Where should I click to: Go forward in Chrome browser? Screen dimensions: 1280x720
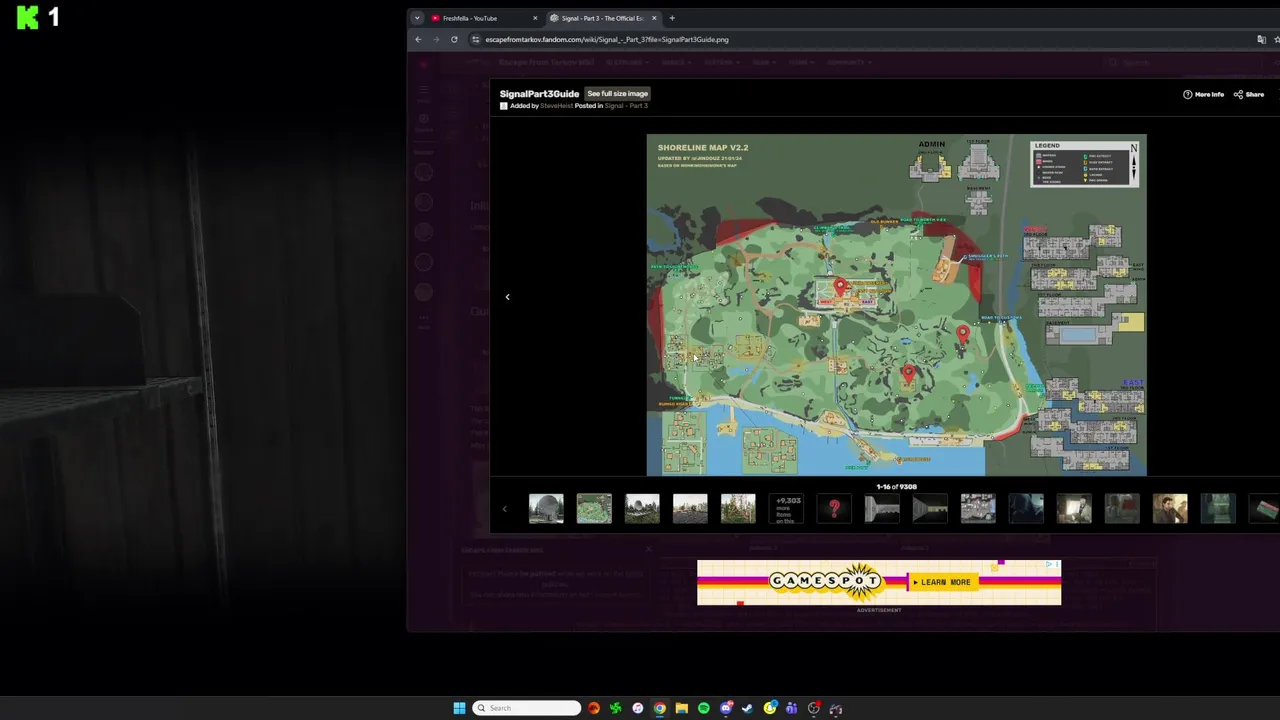point(436,39)
